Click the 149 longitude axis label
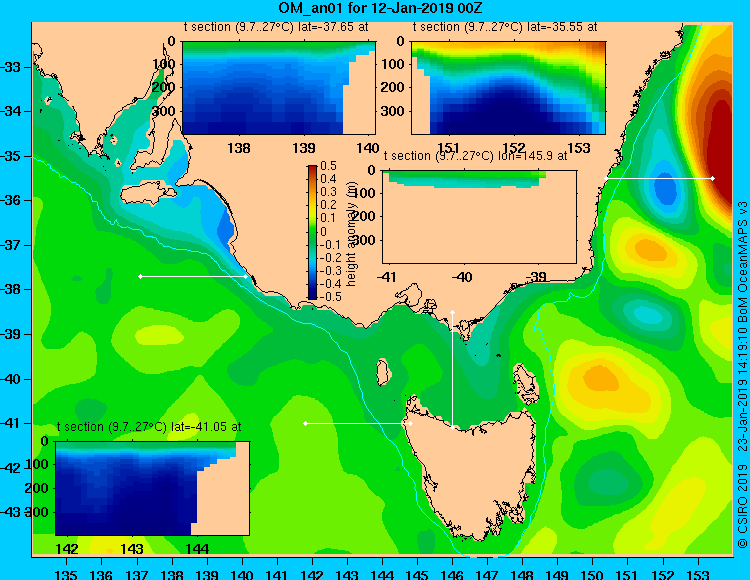The image size is (750, 580). [557, 575]
